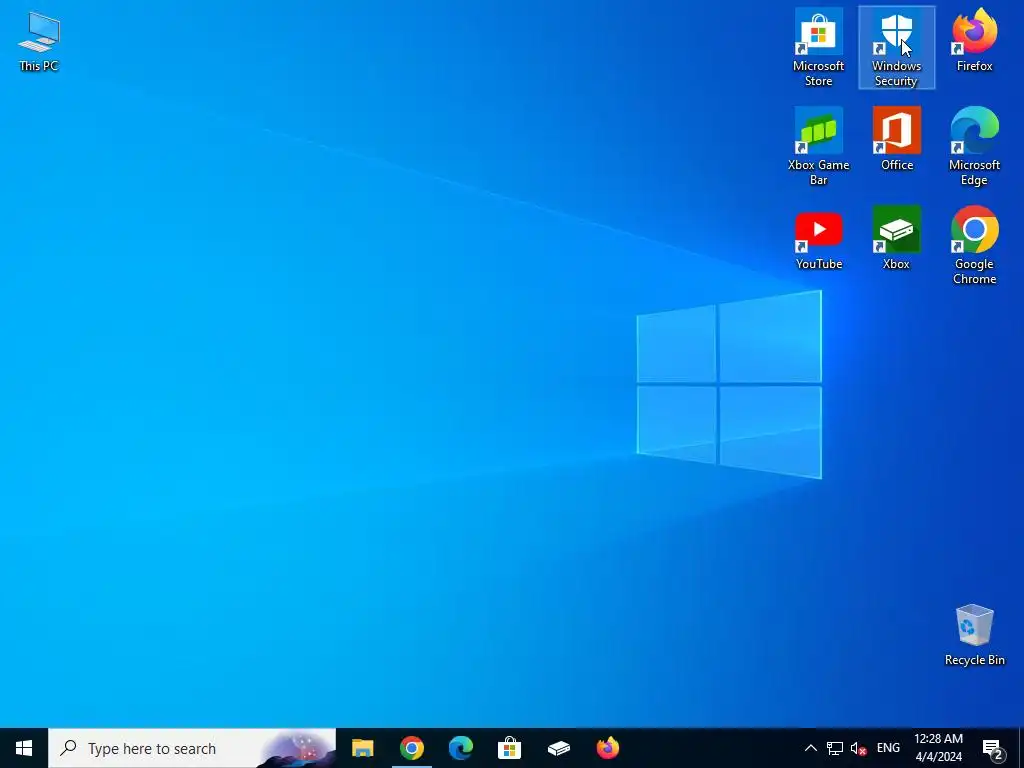Click the muted volume tray icon
The height and width of the screenshot is (768, 1024).
point(858,748)
